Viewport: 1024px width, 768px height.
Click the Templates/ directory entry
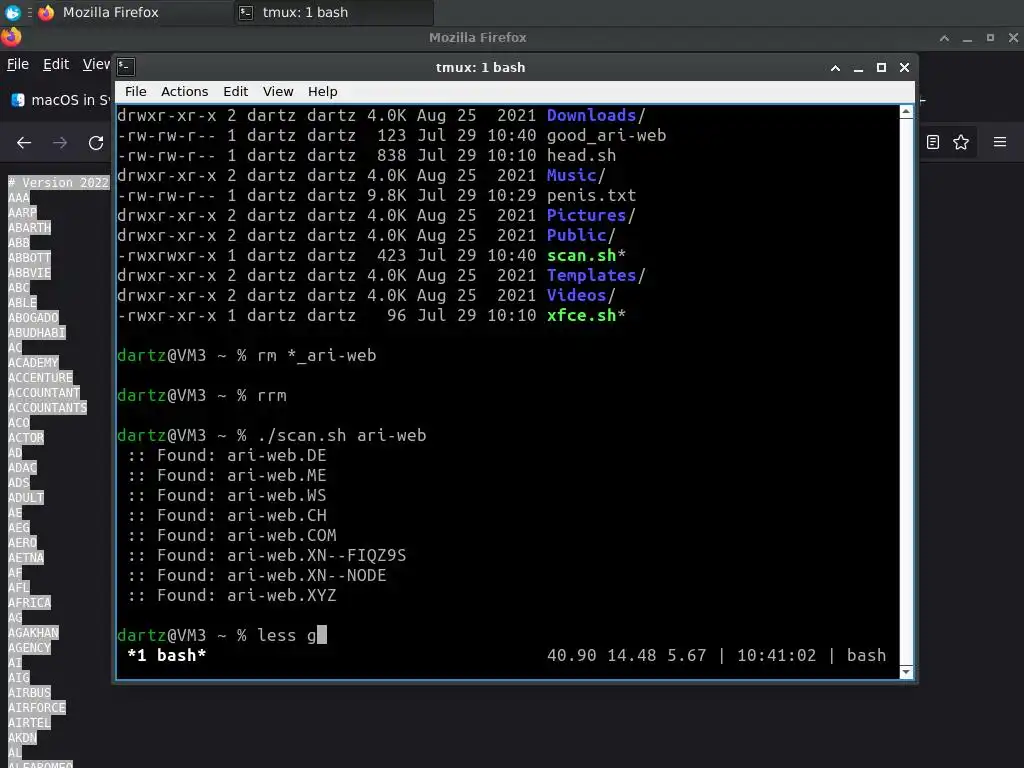click(x=596, y=276)
